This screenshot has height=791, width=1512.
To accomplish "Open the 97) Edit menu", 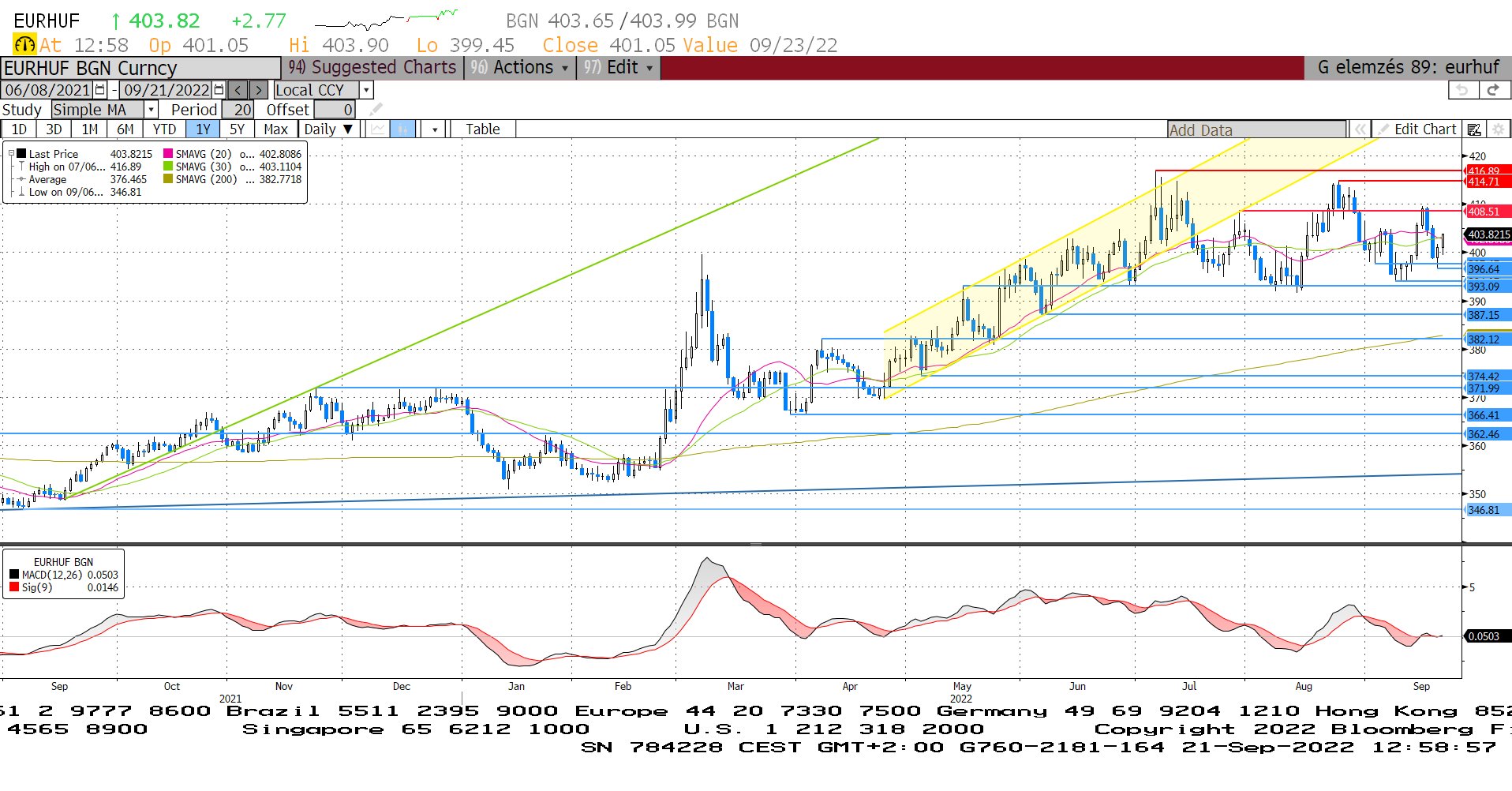I will [x=618, y=68].
